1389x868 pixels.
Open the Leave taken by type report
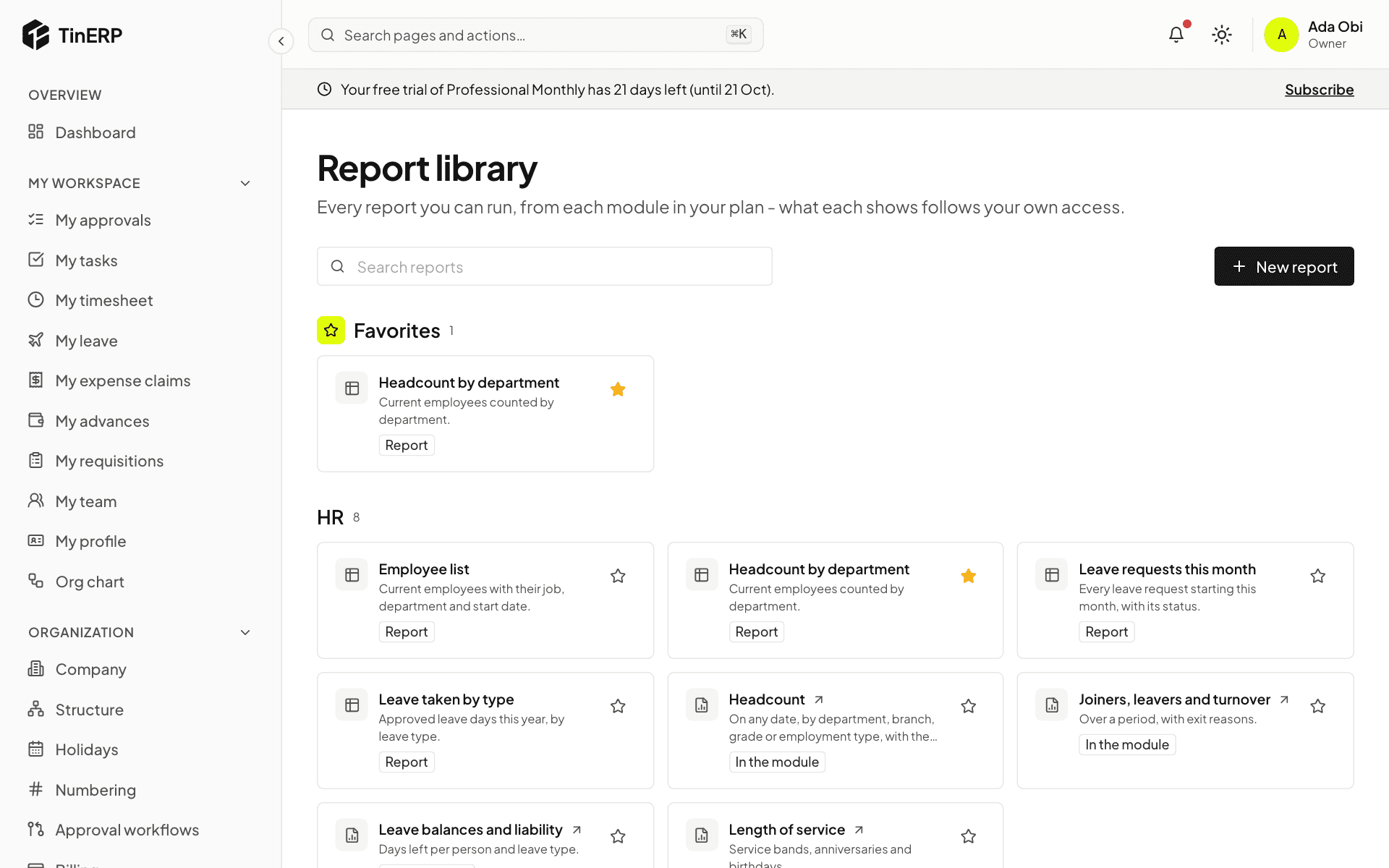(446, 699)
